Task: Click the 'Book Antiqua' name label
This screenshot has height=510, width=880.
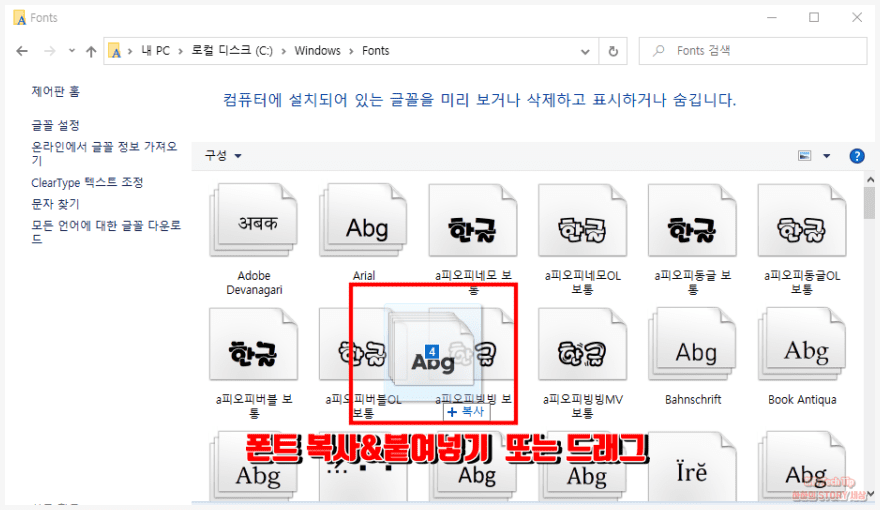Action: tap(802, 399)
